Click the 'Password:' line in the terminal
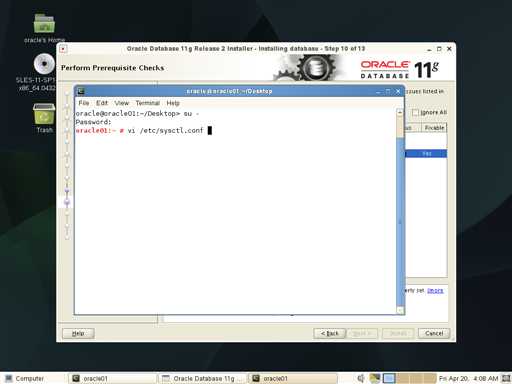 click(93, 122)
